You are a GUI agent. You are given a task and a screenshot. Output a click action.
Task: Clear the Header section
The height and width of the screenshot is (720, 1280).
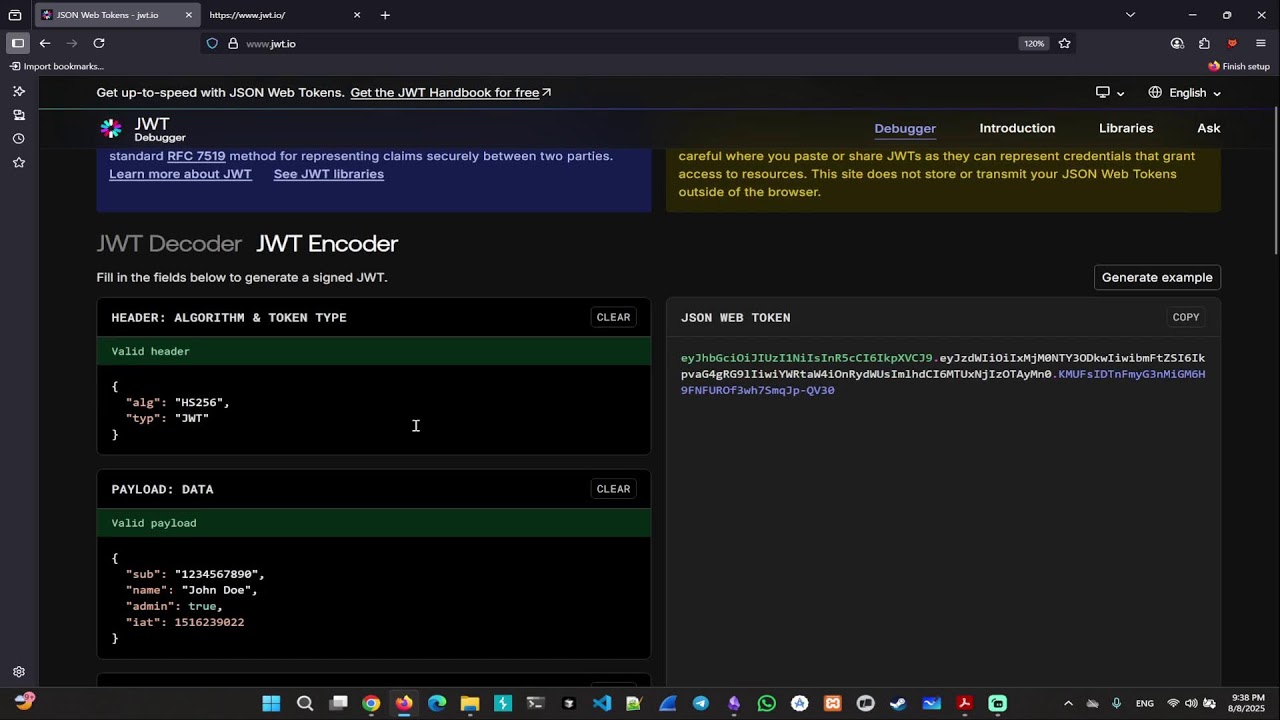point(613,317)
